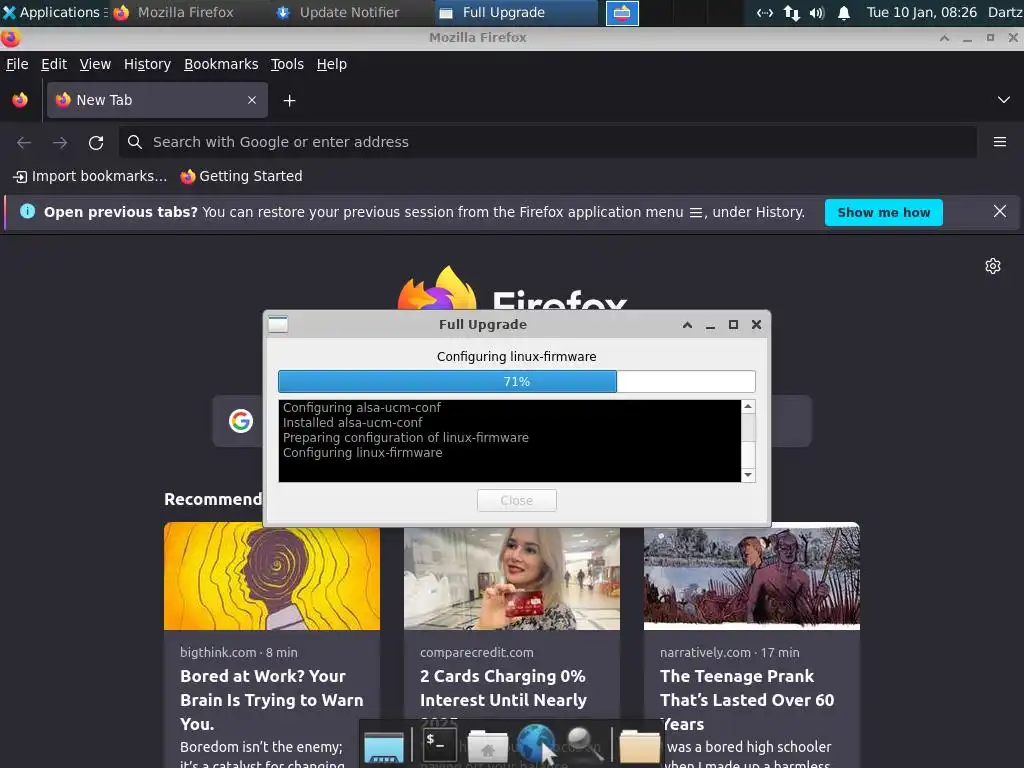Launch web browser globe in dock
Viewport: 1024px width, 768px height.
pos(536,743)
